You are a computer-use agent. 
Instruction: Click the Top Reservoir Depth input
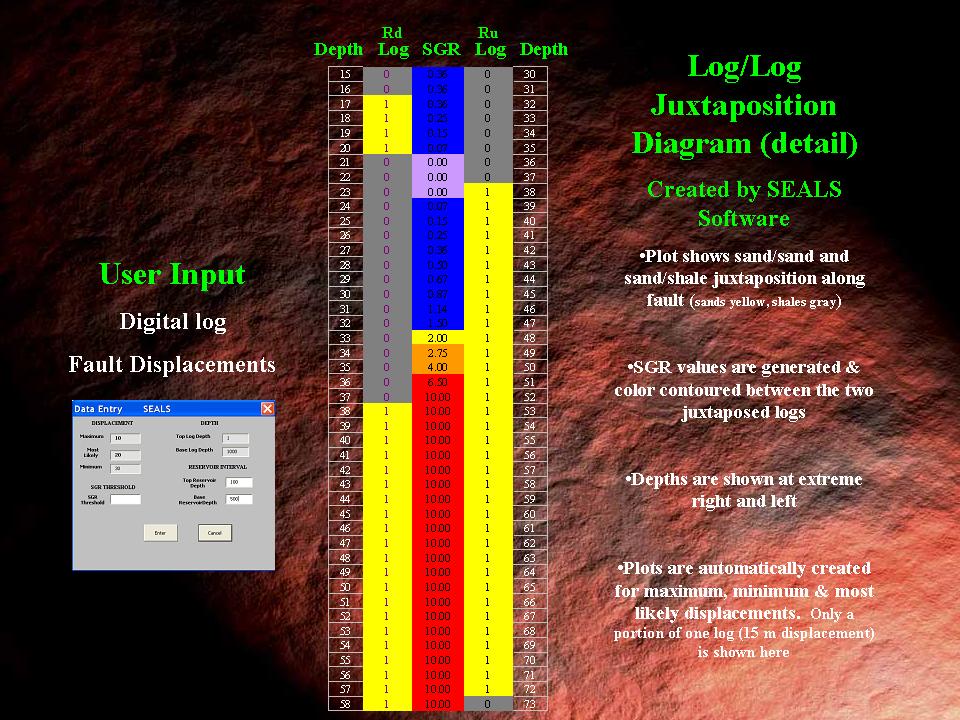pyautogui.click(x=238, y=482)
